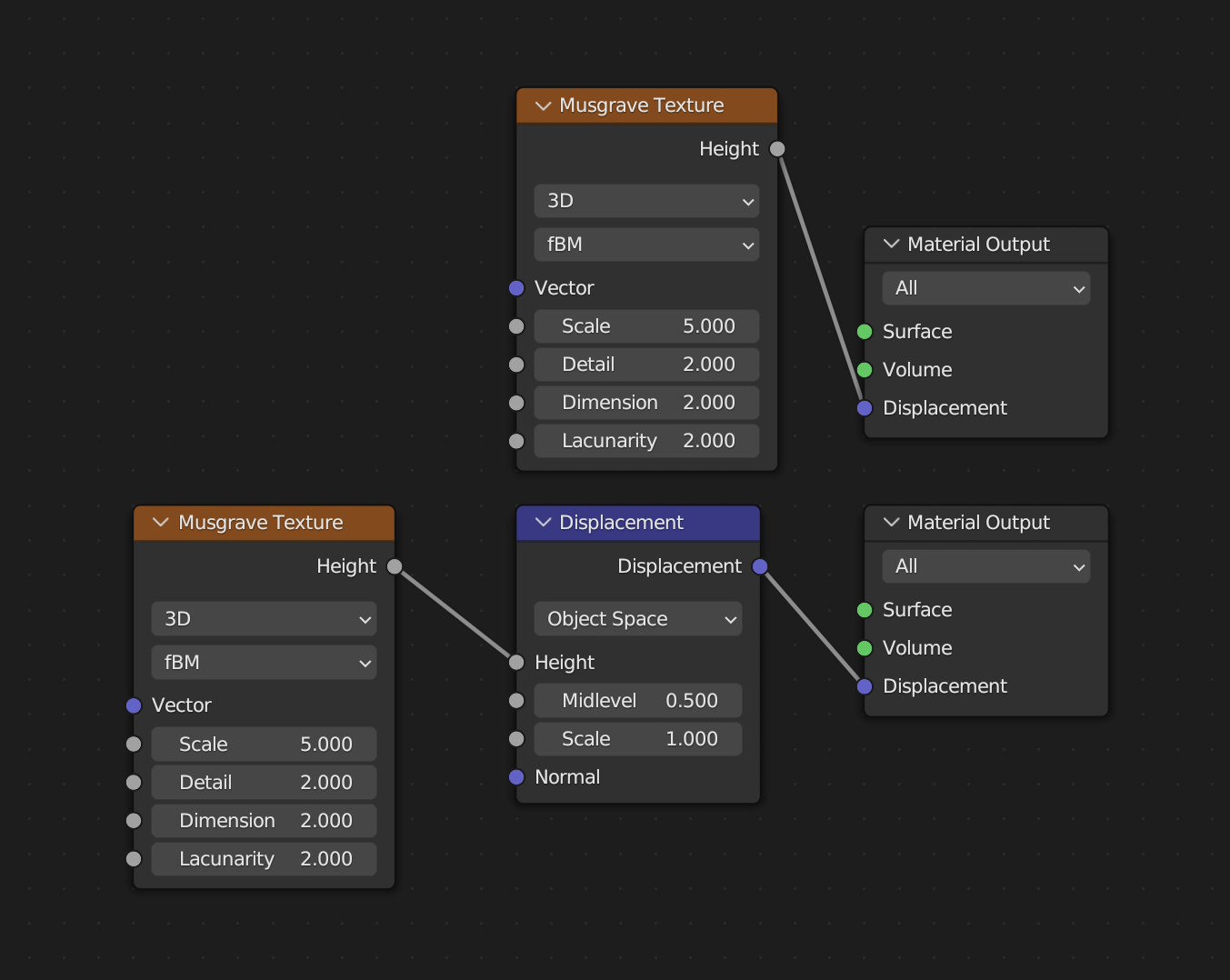Open the All dropdown in upper Material Output

985,288
